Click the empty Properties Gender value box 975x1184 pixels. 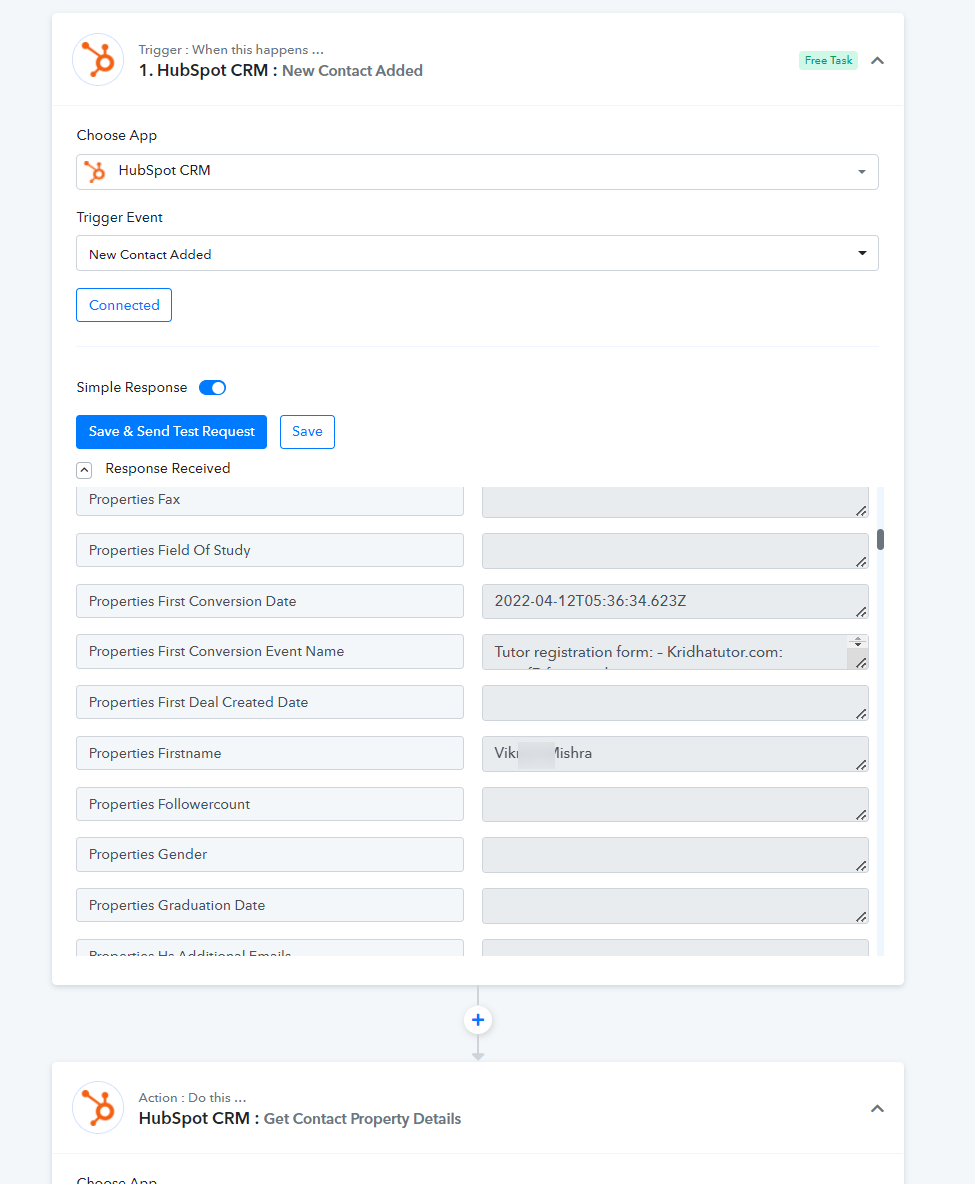(x=675, y=855)
